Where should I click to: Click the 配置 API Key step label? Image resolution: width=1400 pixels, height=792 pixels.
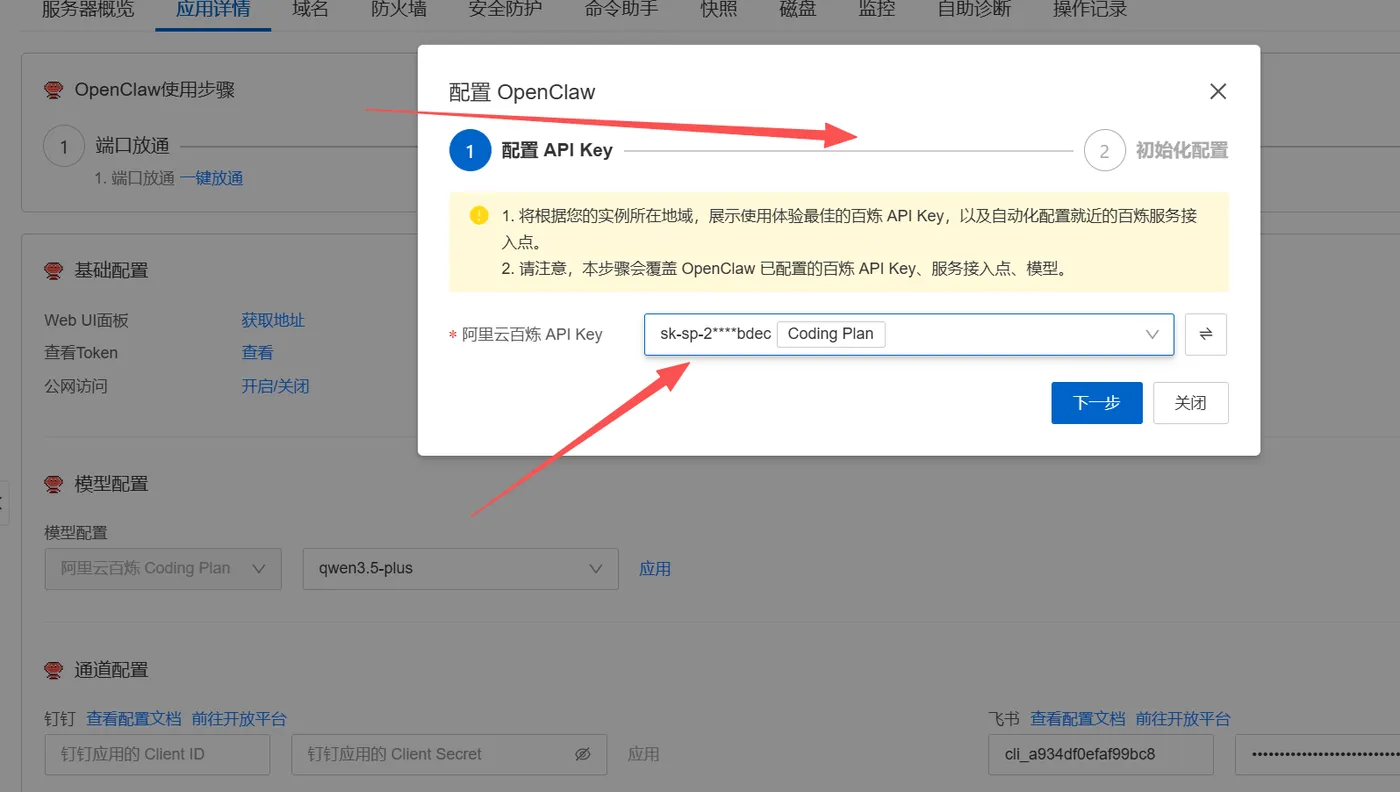pos(557,151)
